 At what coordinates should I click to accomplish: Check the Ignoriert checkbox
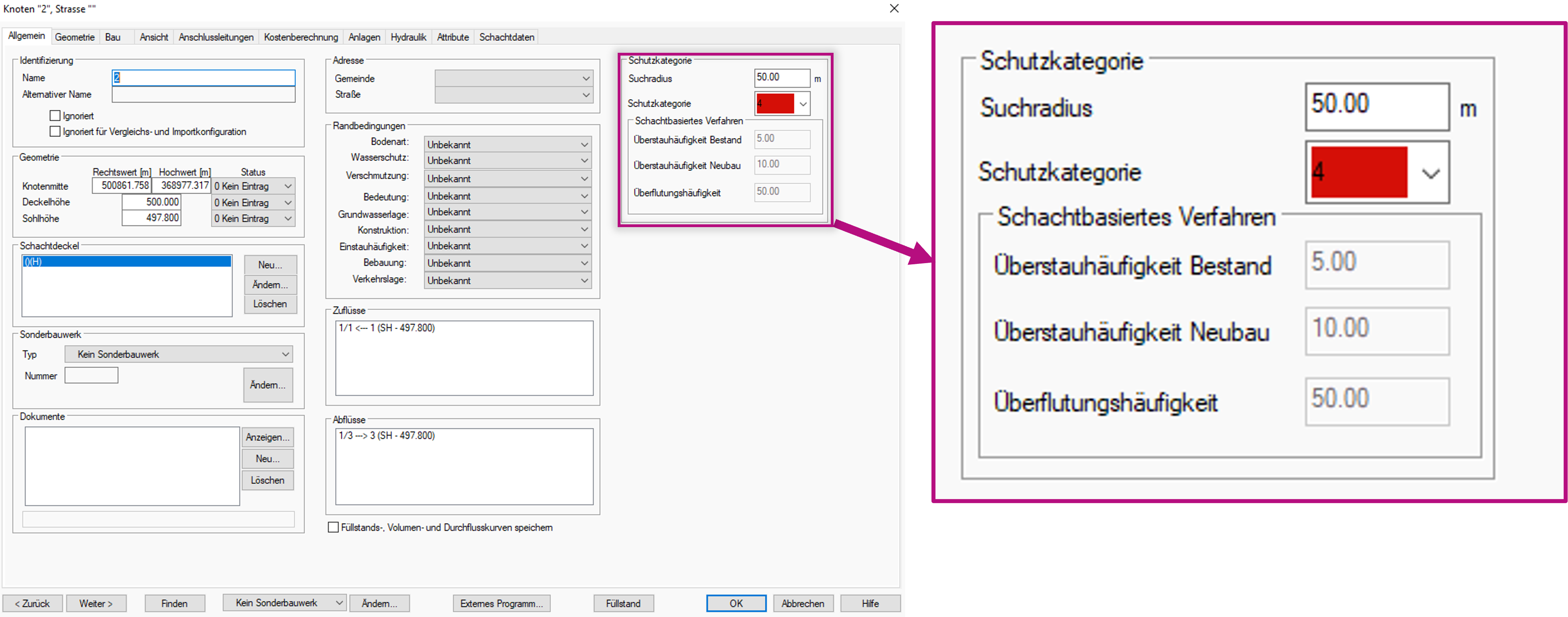(56, 116)
